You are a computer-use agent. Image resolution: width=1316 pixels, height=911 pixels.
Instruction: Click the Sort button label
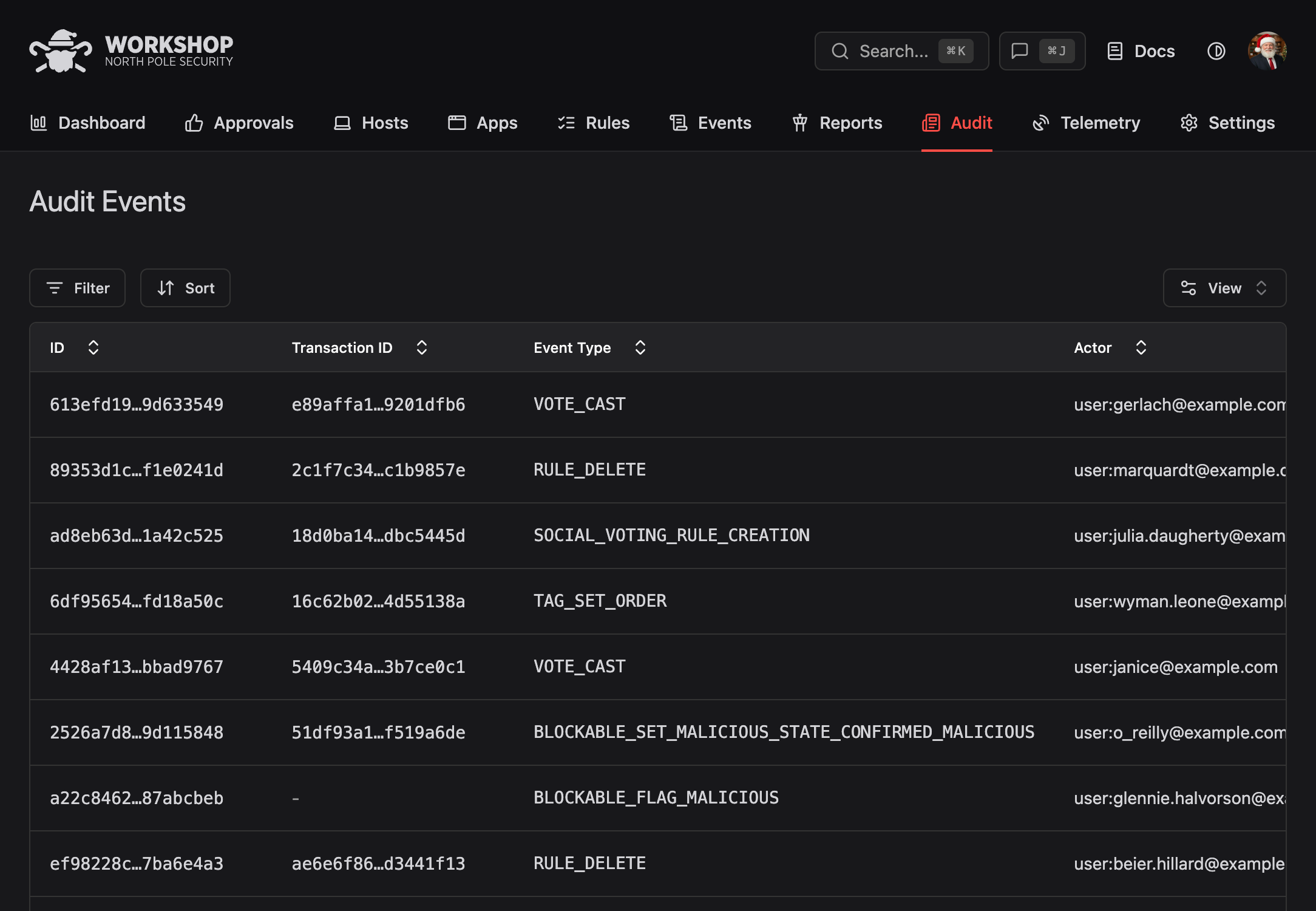point(200,288)
